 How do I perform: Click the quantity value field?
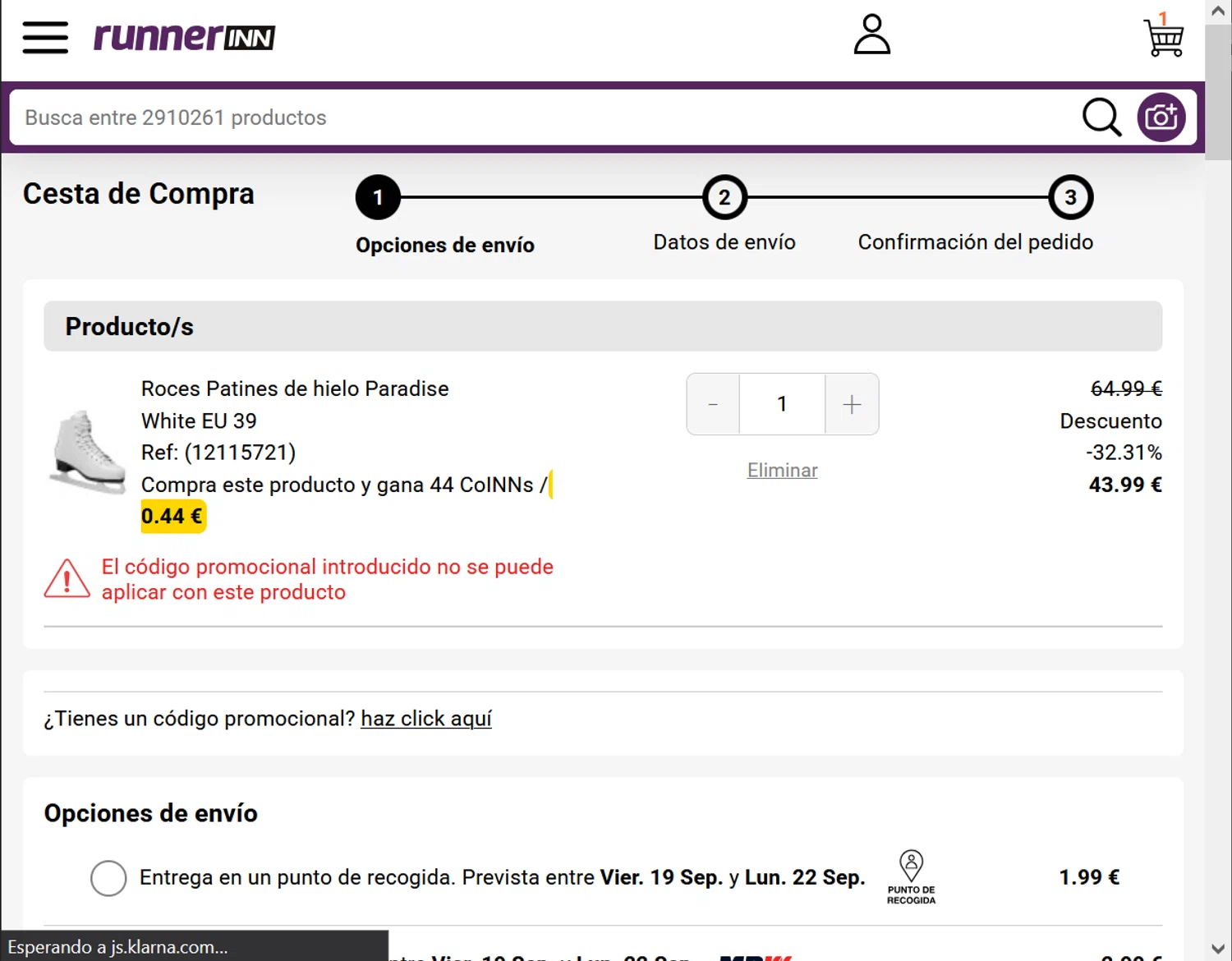click(782, 404)
